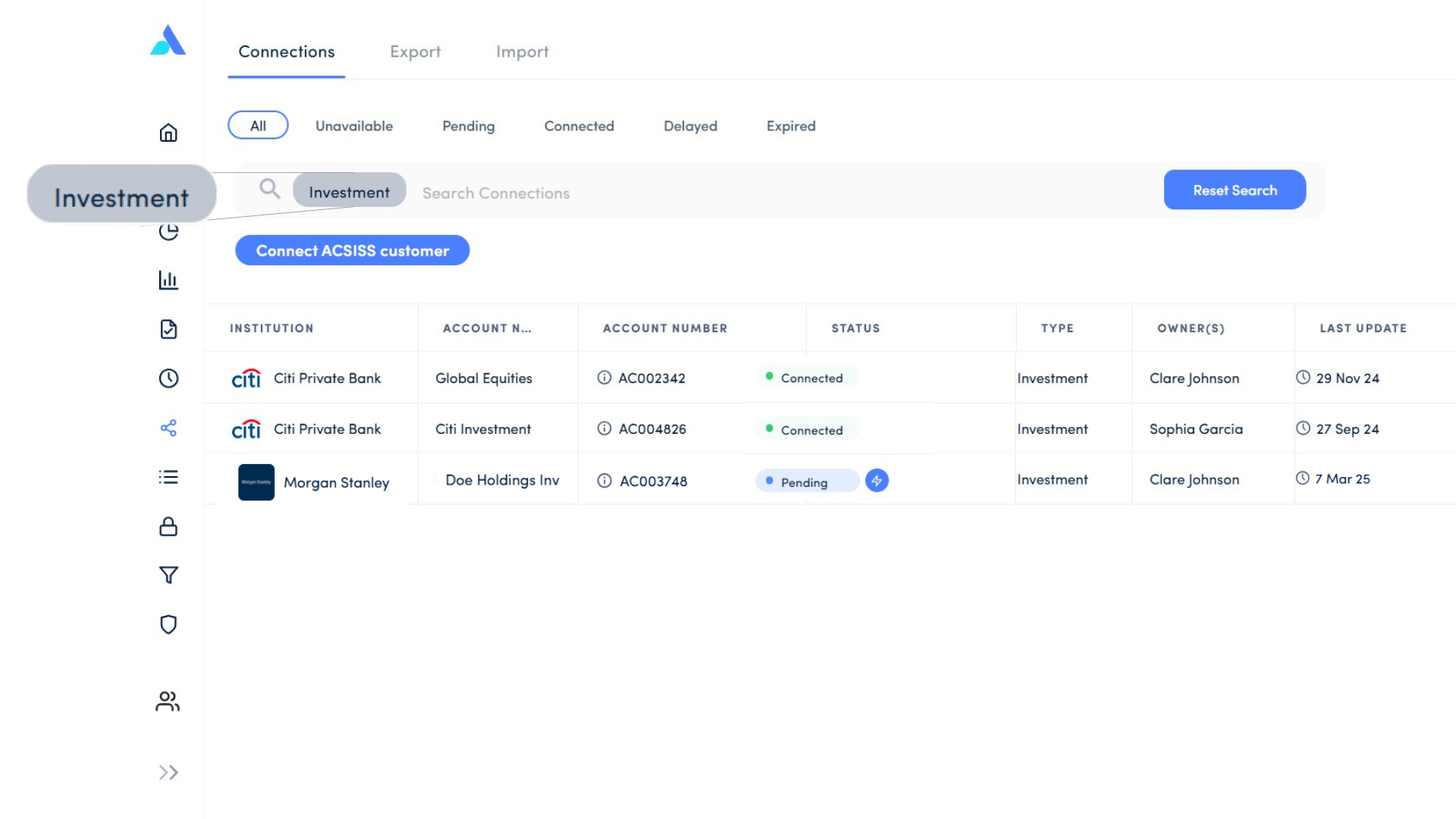Viewport: 1456px width, 819px height.
Task: Click the funnel filter sidebar icon
Action: tap(168, 575)
